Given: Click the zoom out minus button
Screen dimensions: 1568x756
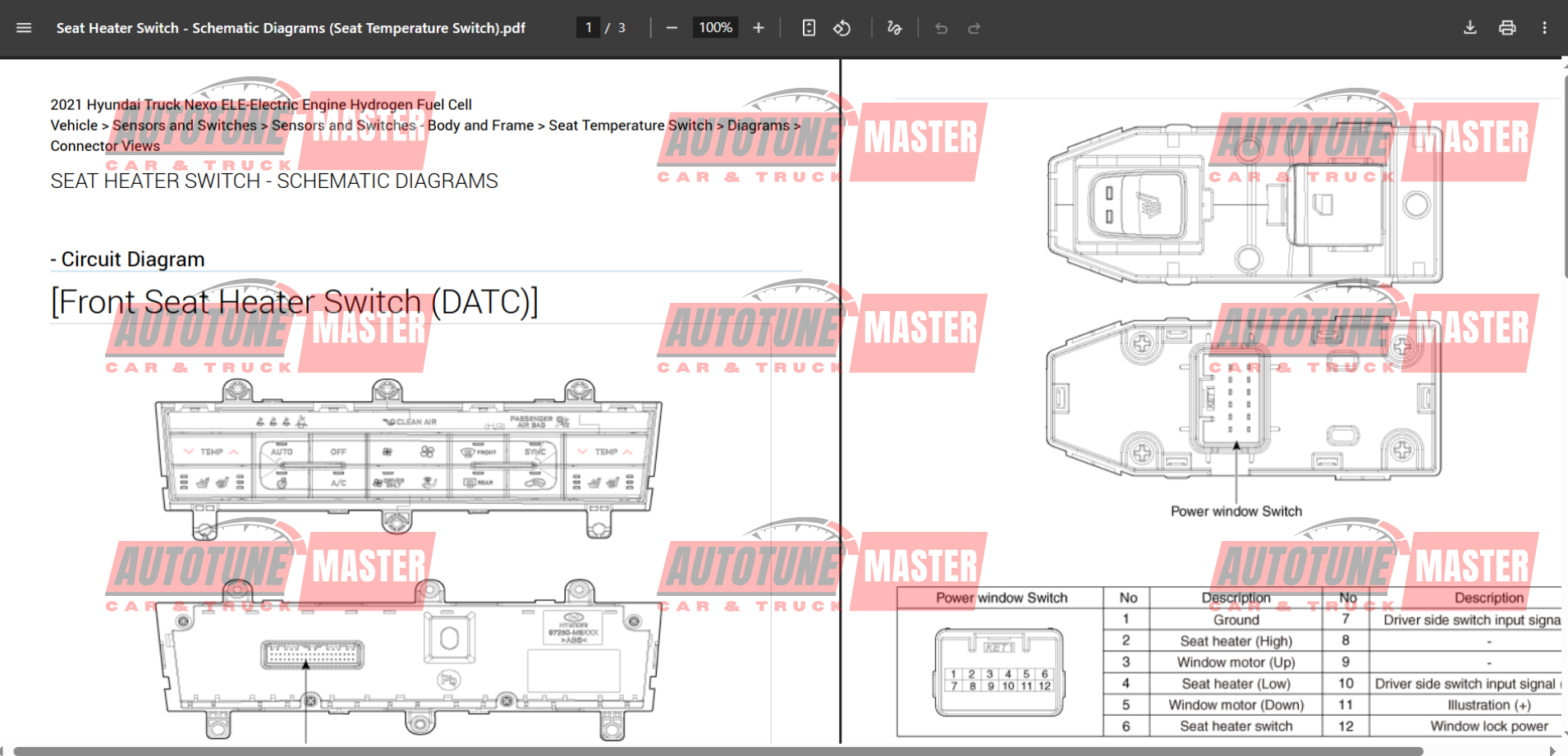Looking at the screenshot, I should point(672,28).
